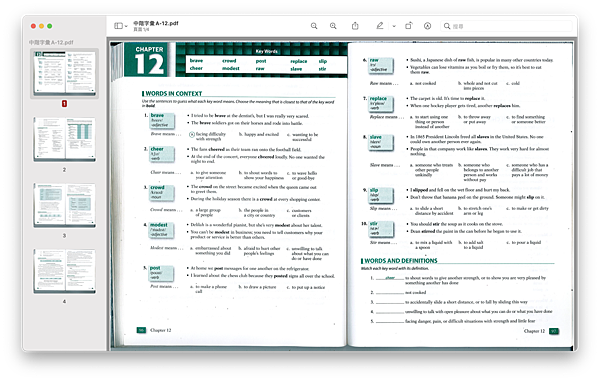Click the key word 'slave' box
The width and height of the screenshot is (600, 381).
(381, 142)
